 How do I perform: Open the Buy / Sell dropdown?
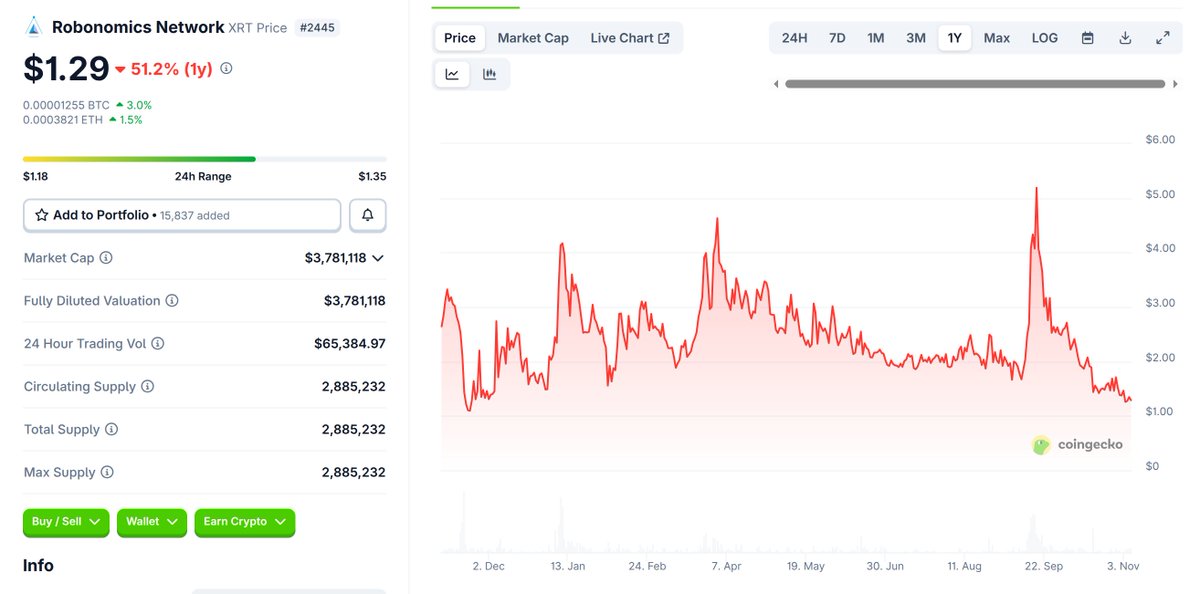(65, 522)
